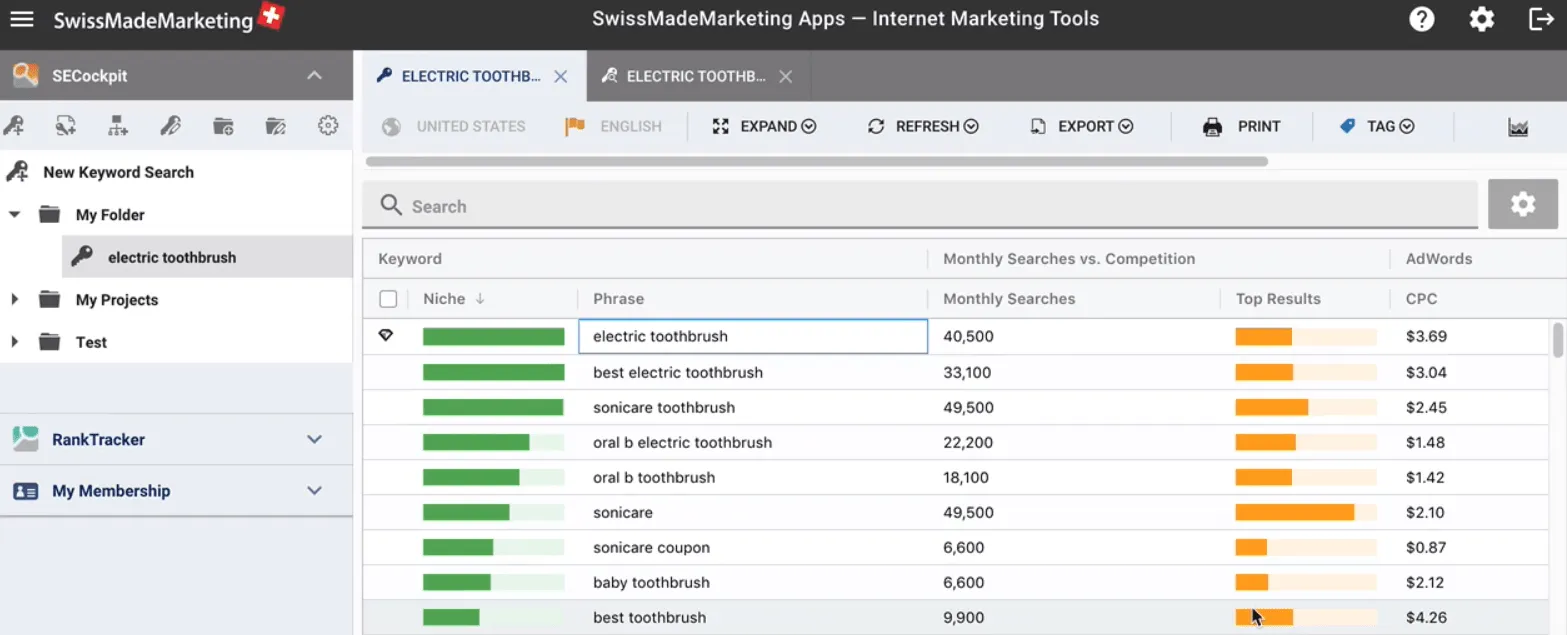The width and height of the screenshot is (1567, 635).
Task: Click the logout icon in header
Action: tap(1541, 19)
